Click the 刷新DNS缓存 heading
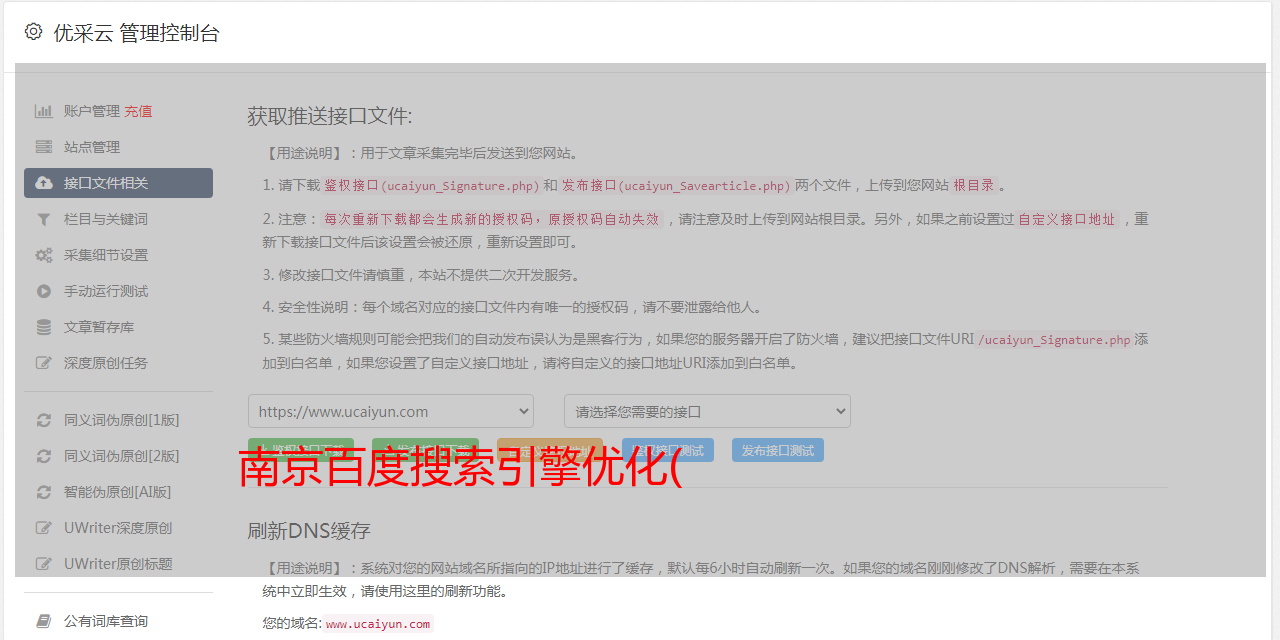The height and width of the screenshot is (640, 1280). 309,530
